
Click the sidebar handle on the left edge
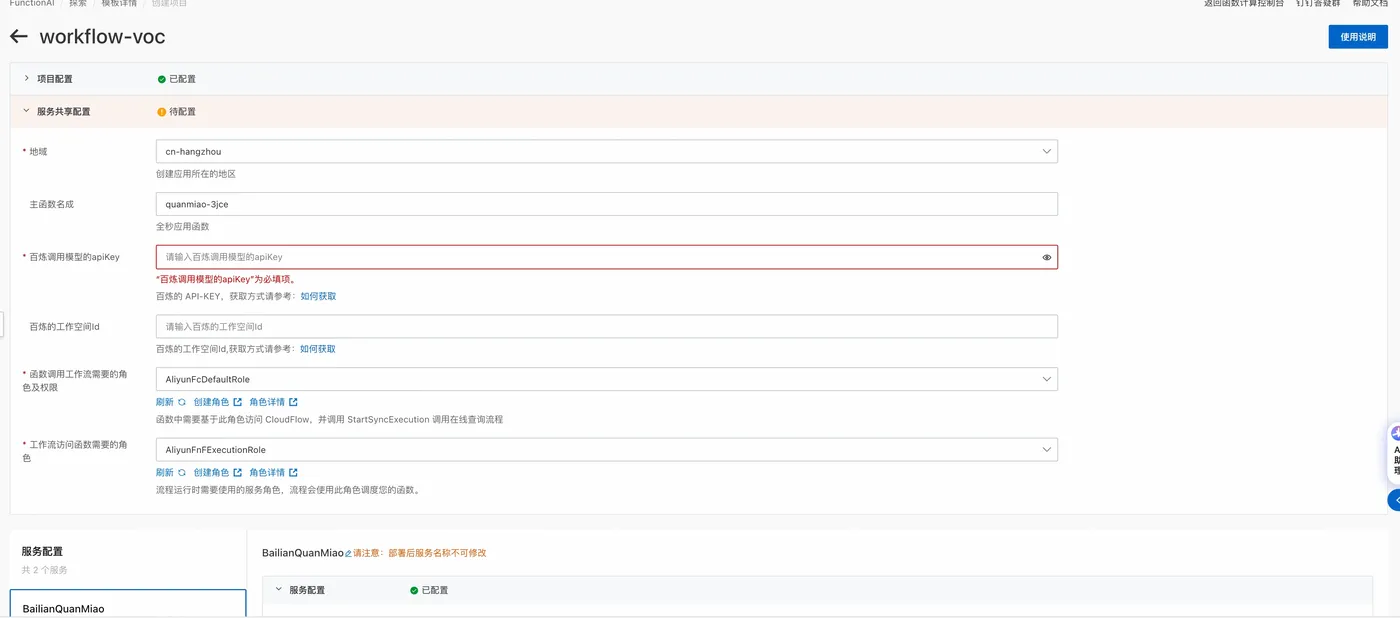2,324
